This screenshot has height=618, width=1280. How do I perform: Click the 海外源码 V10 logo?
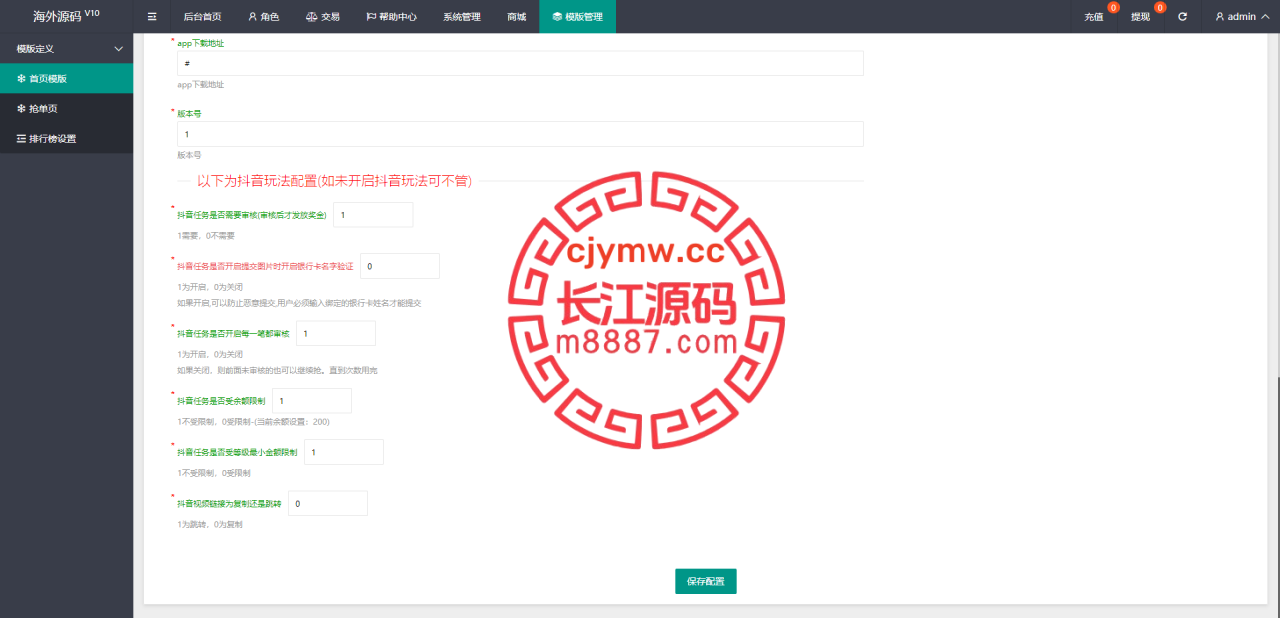click(x=66, y=16)
